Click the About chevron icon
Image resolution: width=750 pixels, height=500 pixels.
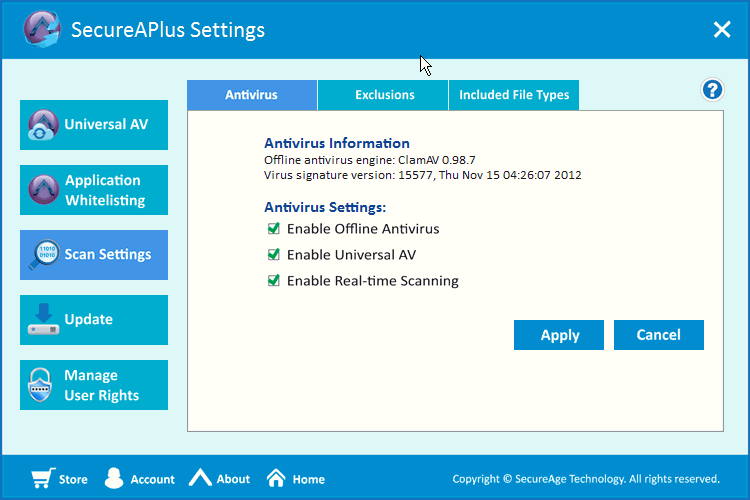201,478
